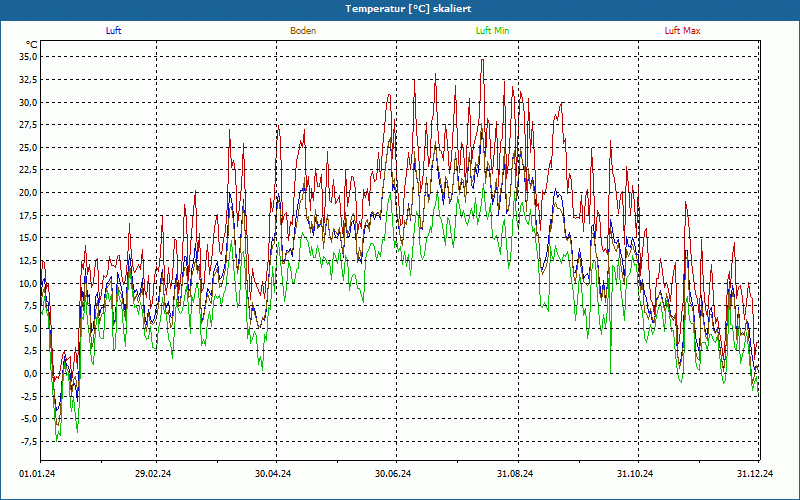This screenshot has width=800, height=500.
Task: Click the °C unit label above the axis
Action: (x=32, y=45)
